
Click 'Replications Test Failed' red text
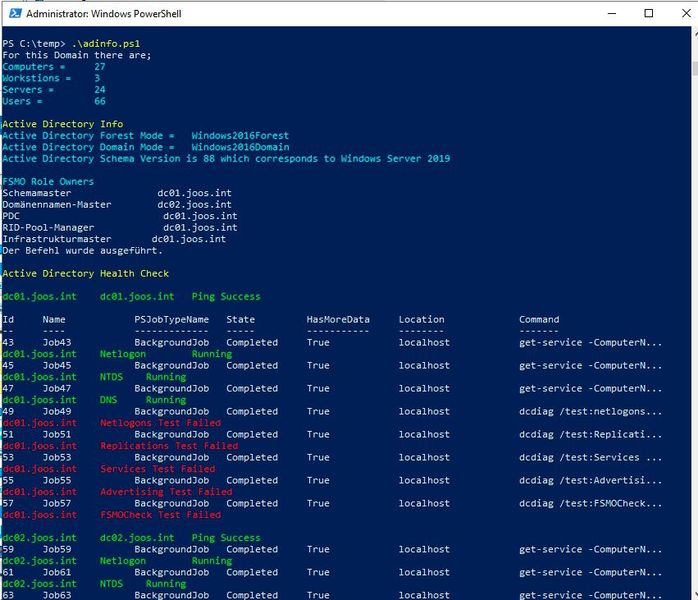pyautogui.click(x=169, y=446)
